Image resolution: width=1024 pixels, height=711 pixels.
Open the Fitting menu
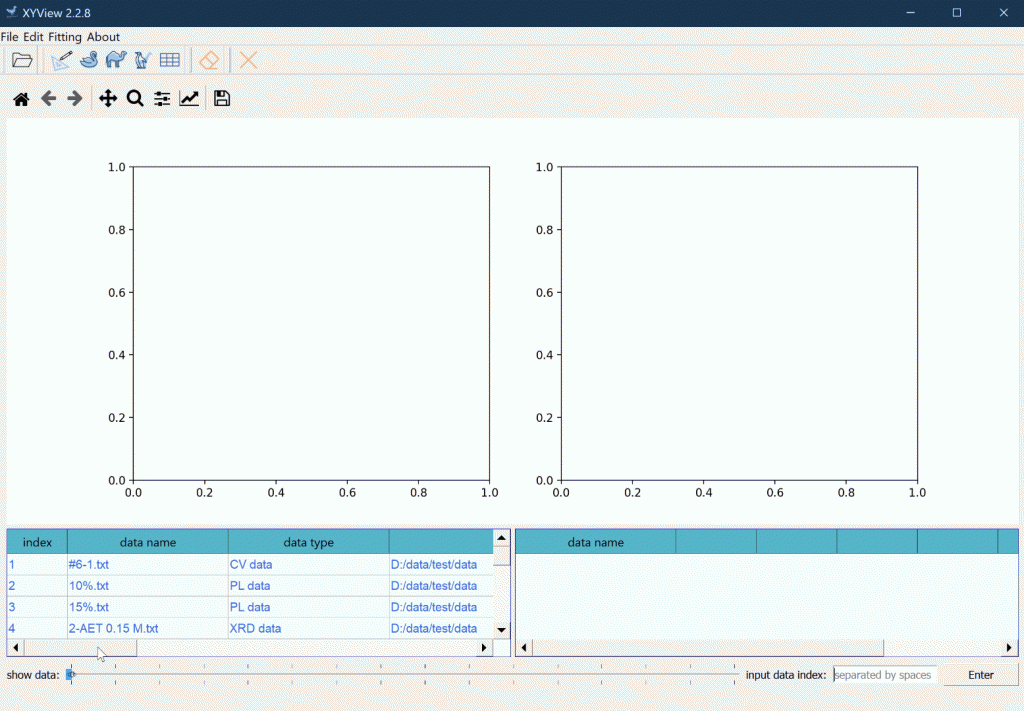pyautogui.click(x=65, y=37)
